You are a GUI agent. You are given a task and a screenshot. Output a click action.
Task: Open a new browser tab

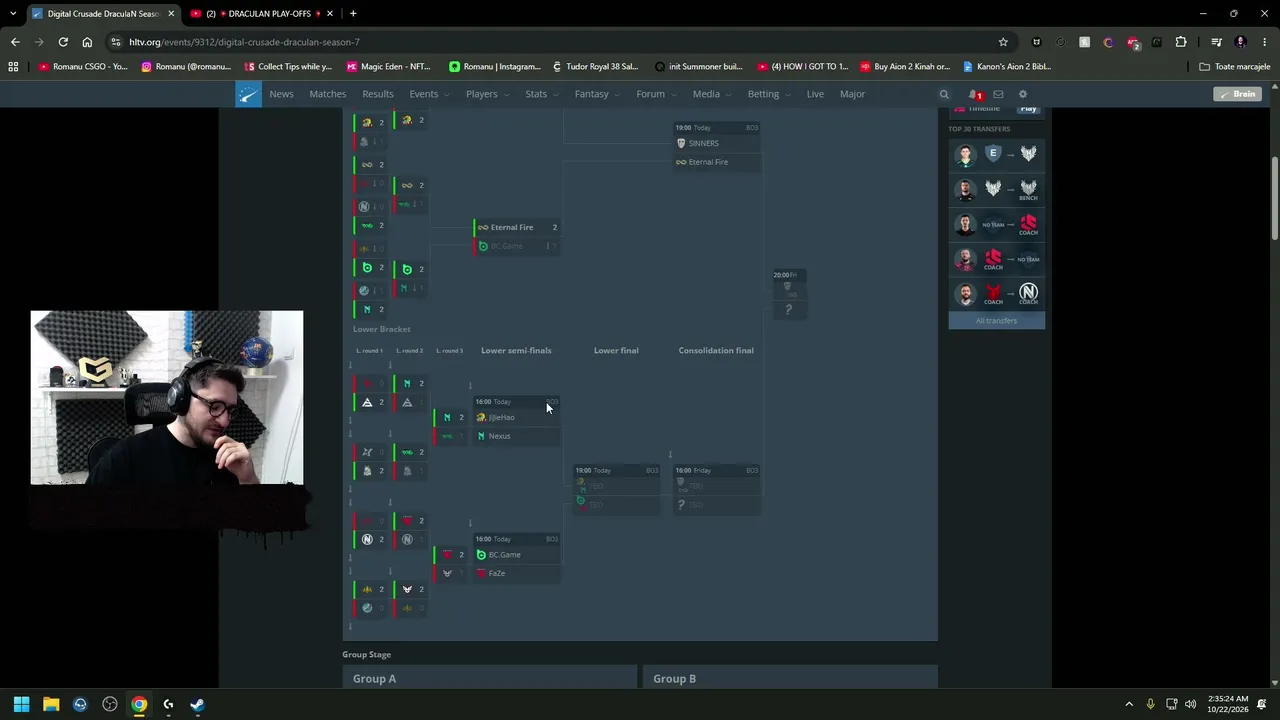pyautogui.click(x=353, y=13)
